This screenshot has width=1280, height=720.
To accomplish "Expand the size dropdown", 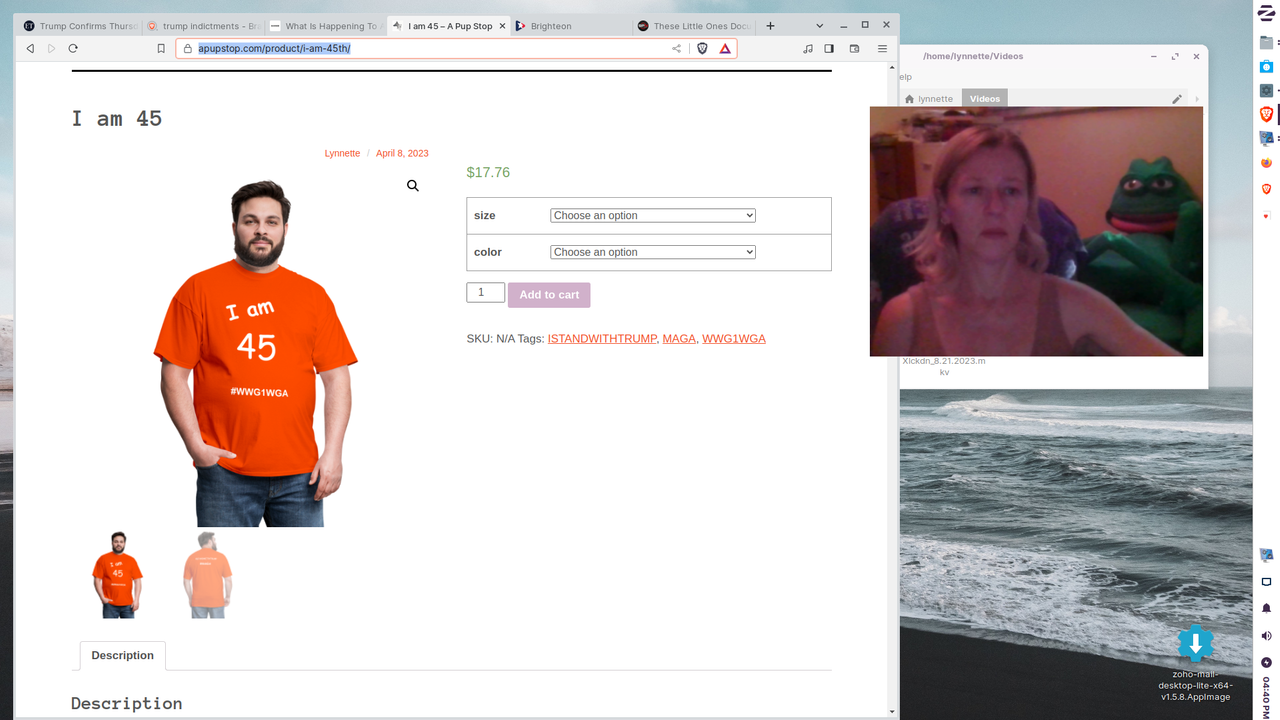I will 652,216.
